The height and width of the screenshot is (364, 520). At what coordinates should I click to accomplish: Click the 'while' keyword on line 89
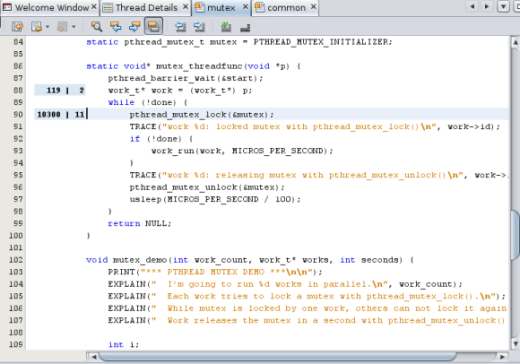[121, 102]
